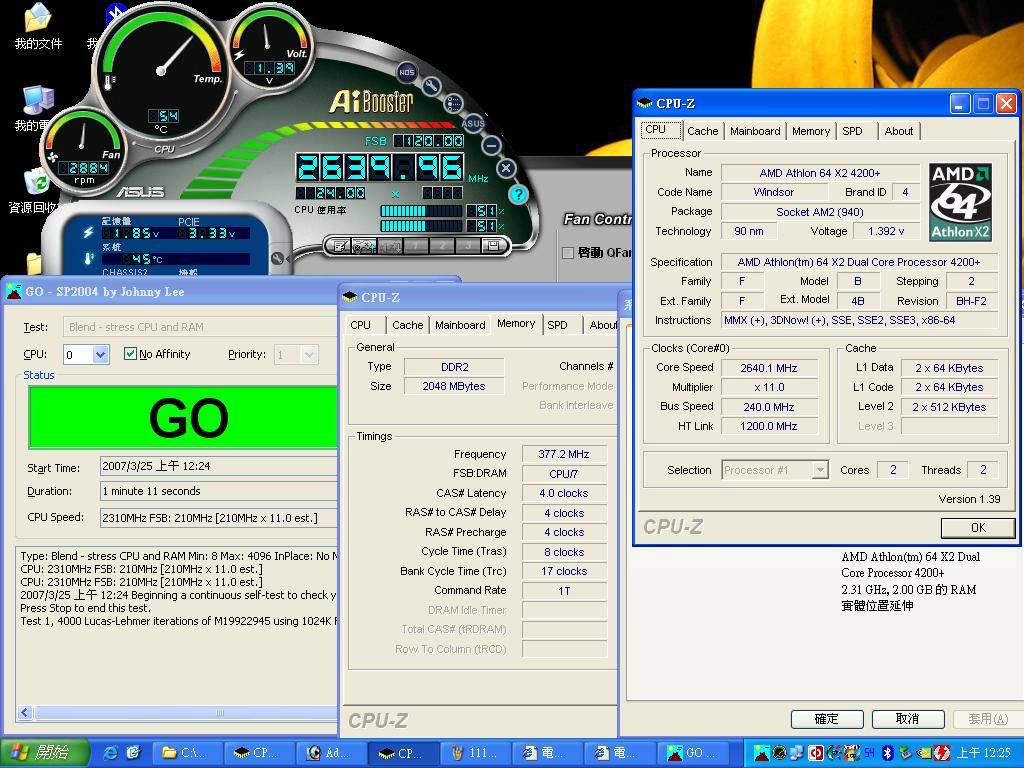Click the taskbar clock showing 12:25
This screenshot has height=768, width=1024.
tap(983, 753)
